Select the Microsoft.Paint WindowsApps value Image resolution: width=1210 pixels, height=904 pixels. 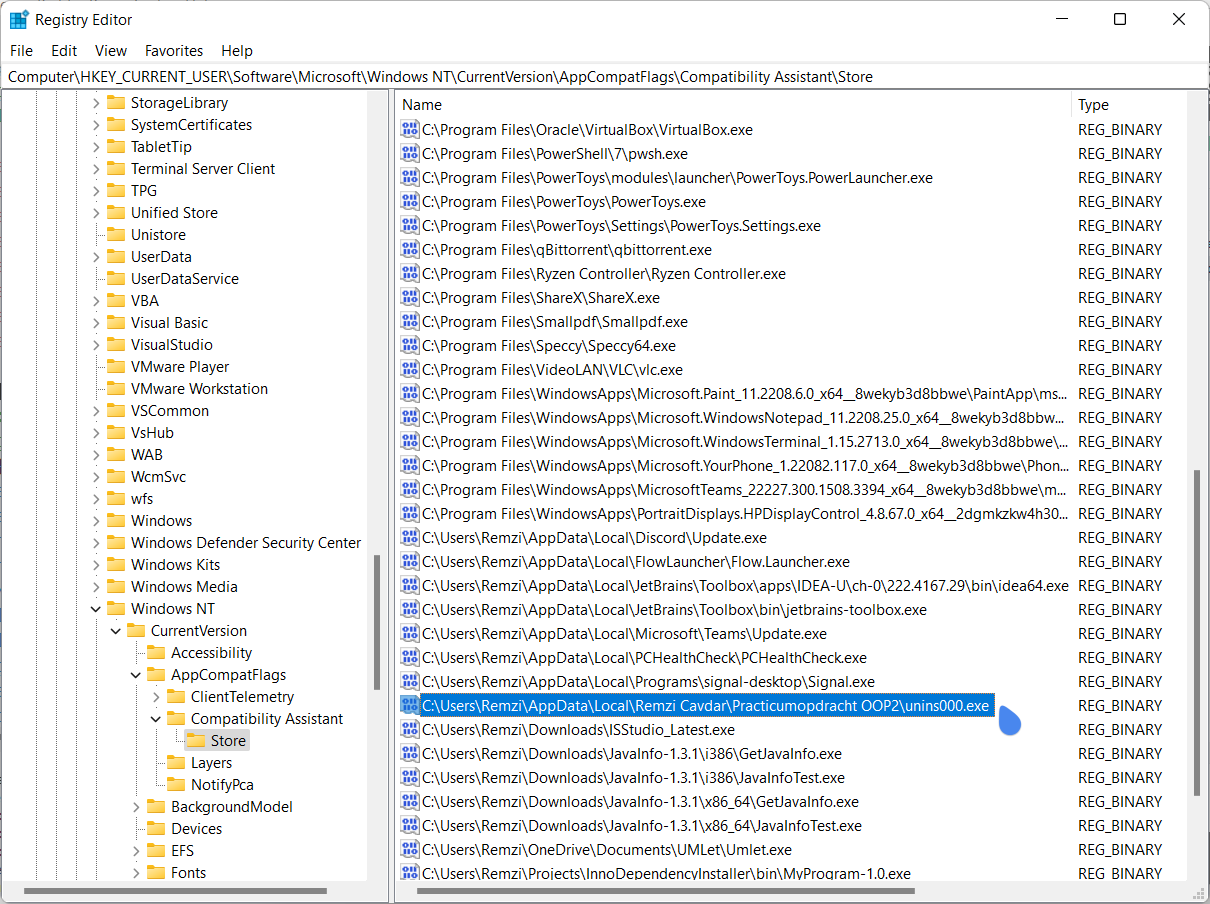[x=744, y=394]
